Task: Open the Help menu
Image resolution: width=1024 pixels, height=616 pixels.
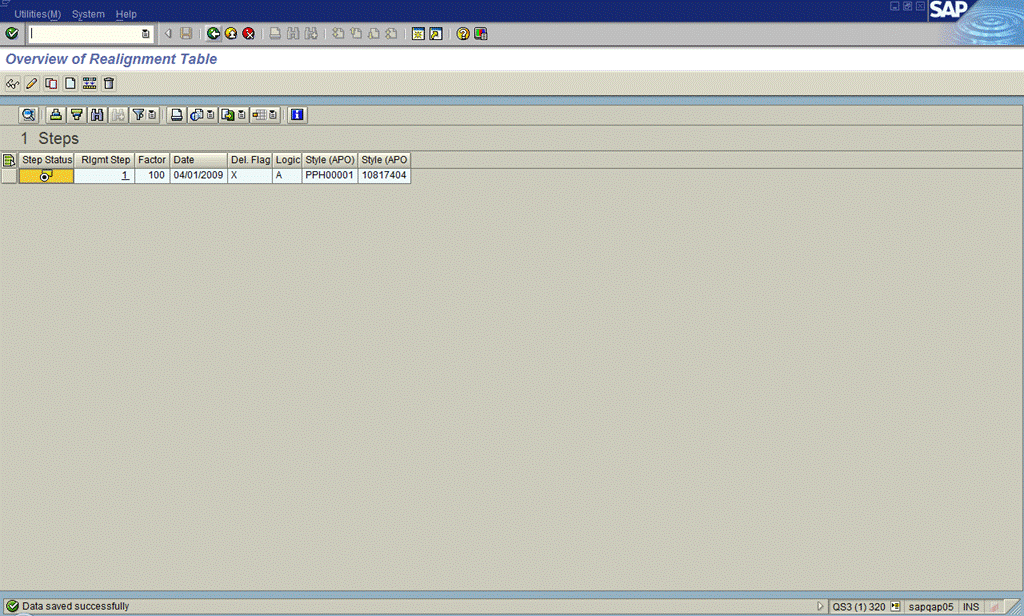Action: pos(126,14)
